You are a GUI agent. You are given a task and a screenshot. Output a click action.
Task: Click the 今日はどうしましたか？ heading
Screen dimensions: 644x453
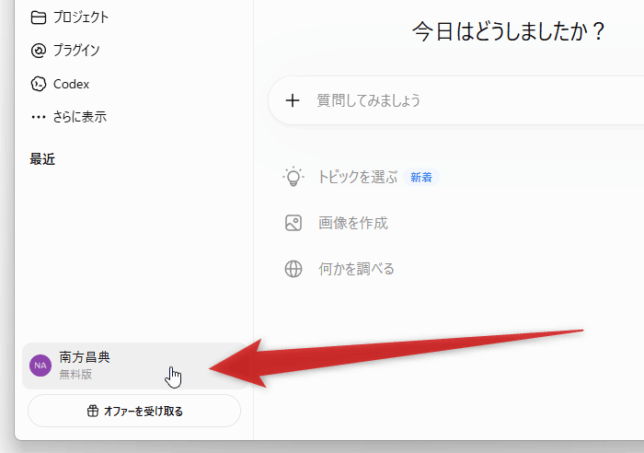click(x=509, y=32)
